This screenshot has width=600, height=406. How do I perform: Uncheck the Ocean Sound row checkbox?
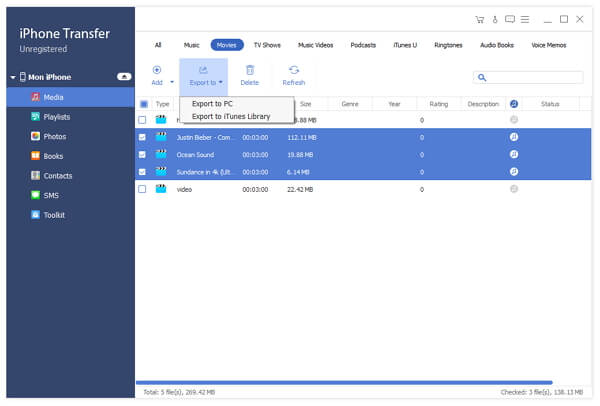pyautogui.click(x=142, y=155)
